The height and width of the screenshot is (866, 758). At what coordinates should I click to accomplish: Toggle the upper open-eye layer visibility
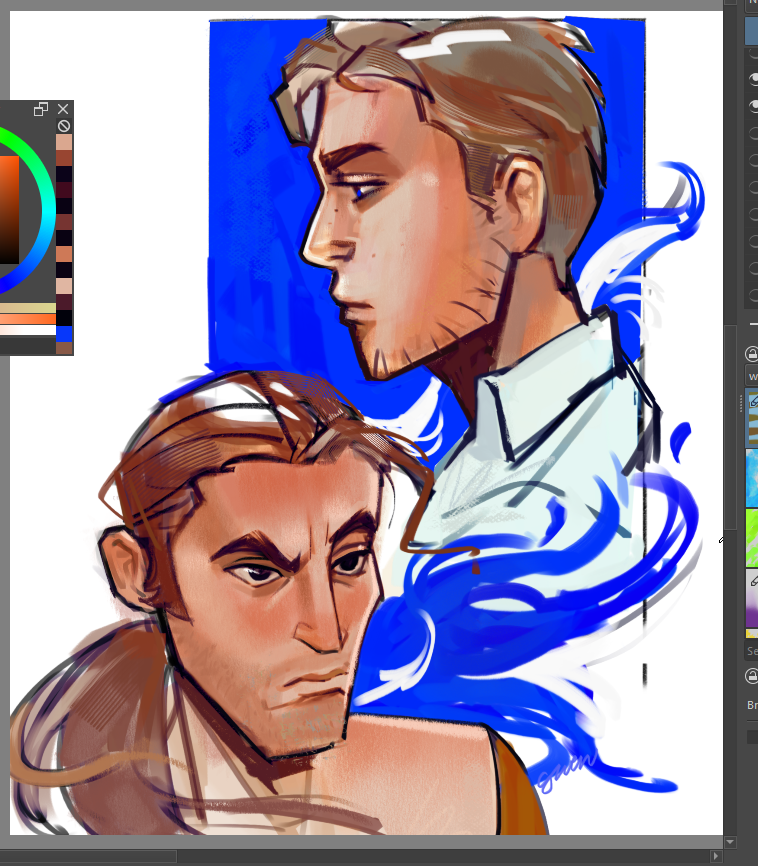pyautogui.click(x=753, y=80)
